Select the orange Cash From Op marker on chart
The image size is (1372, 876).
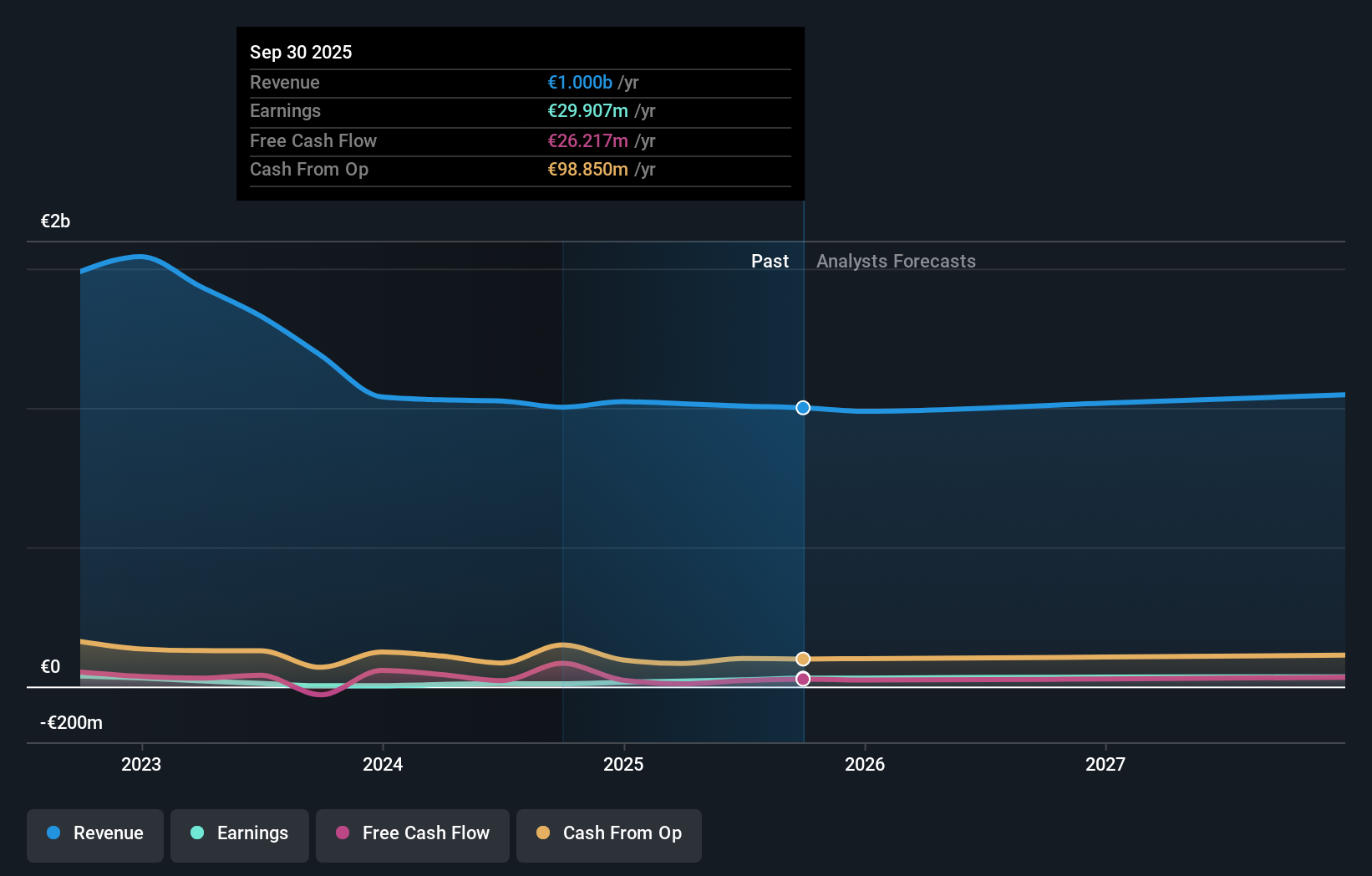803,659
